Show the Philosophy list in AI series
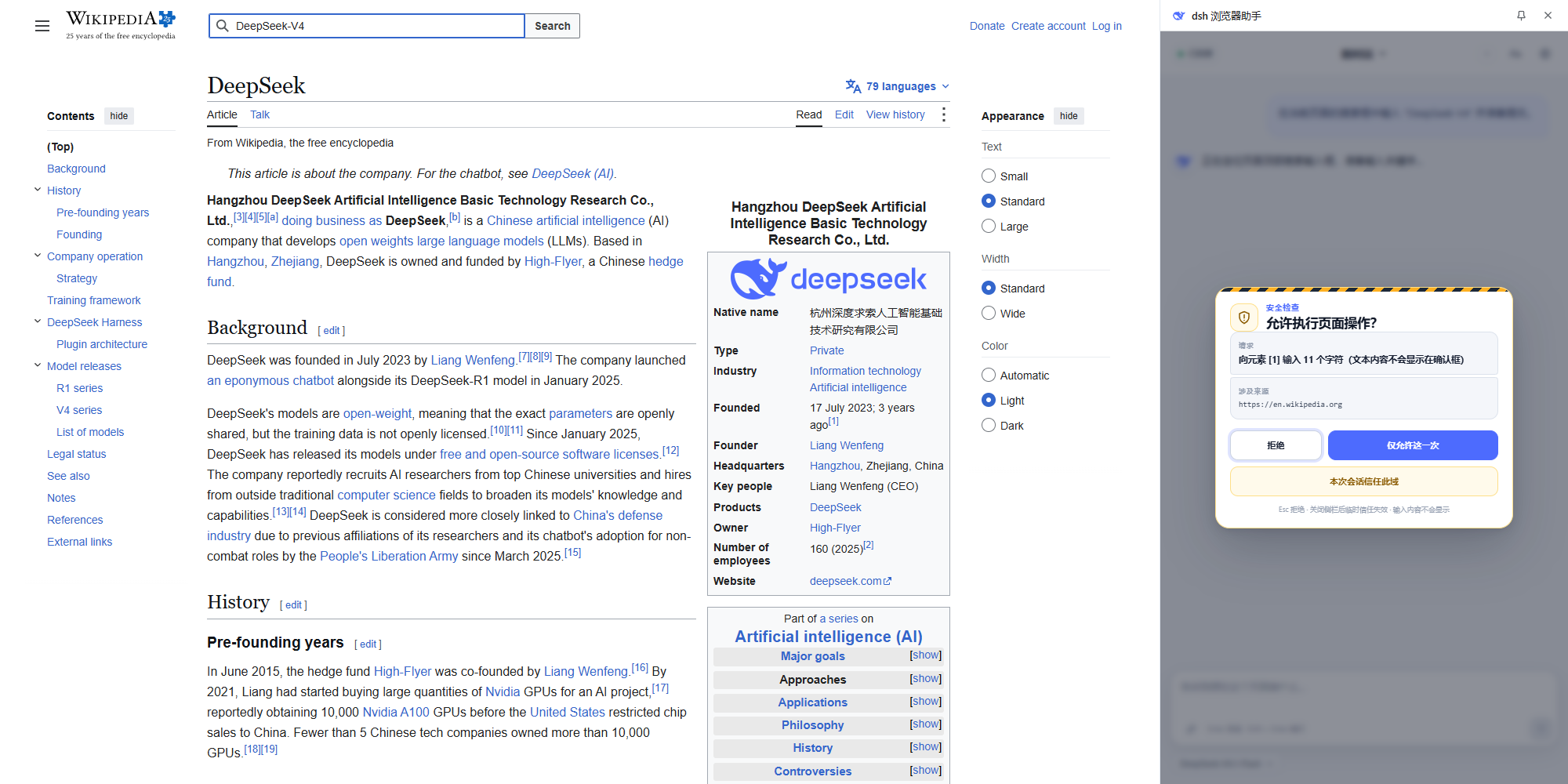This screenshot has width=1568, height=784. (x=926, y=724)
